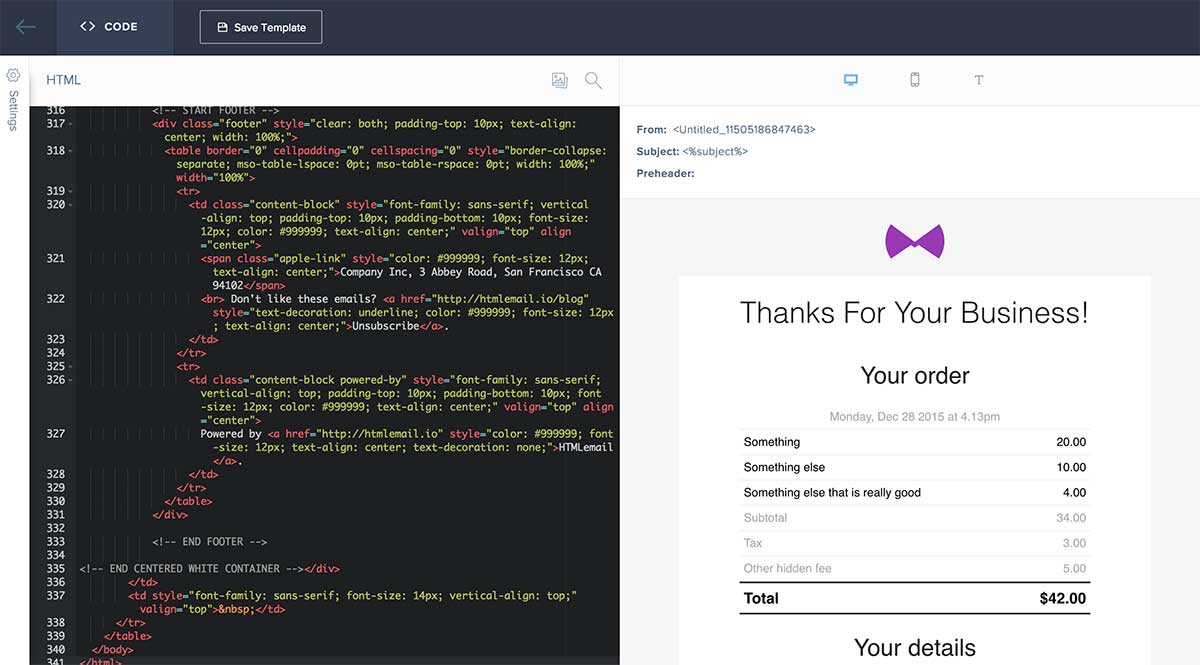Switch to mobile preview mode
The image size is (1200, 665).
pos(914,80)
